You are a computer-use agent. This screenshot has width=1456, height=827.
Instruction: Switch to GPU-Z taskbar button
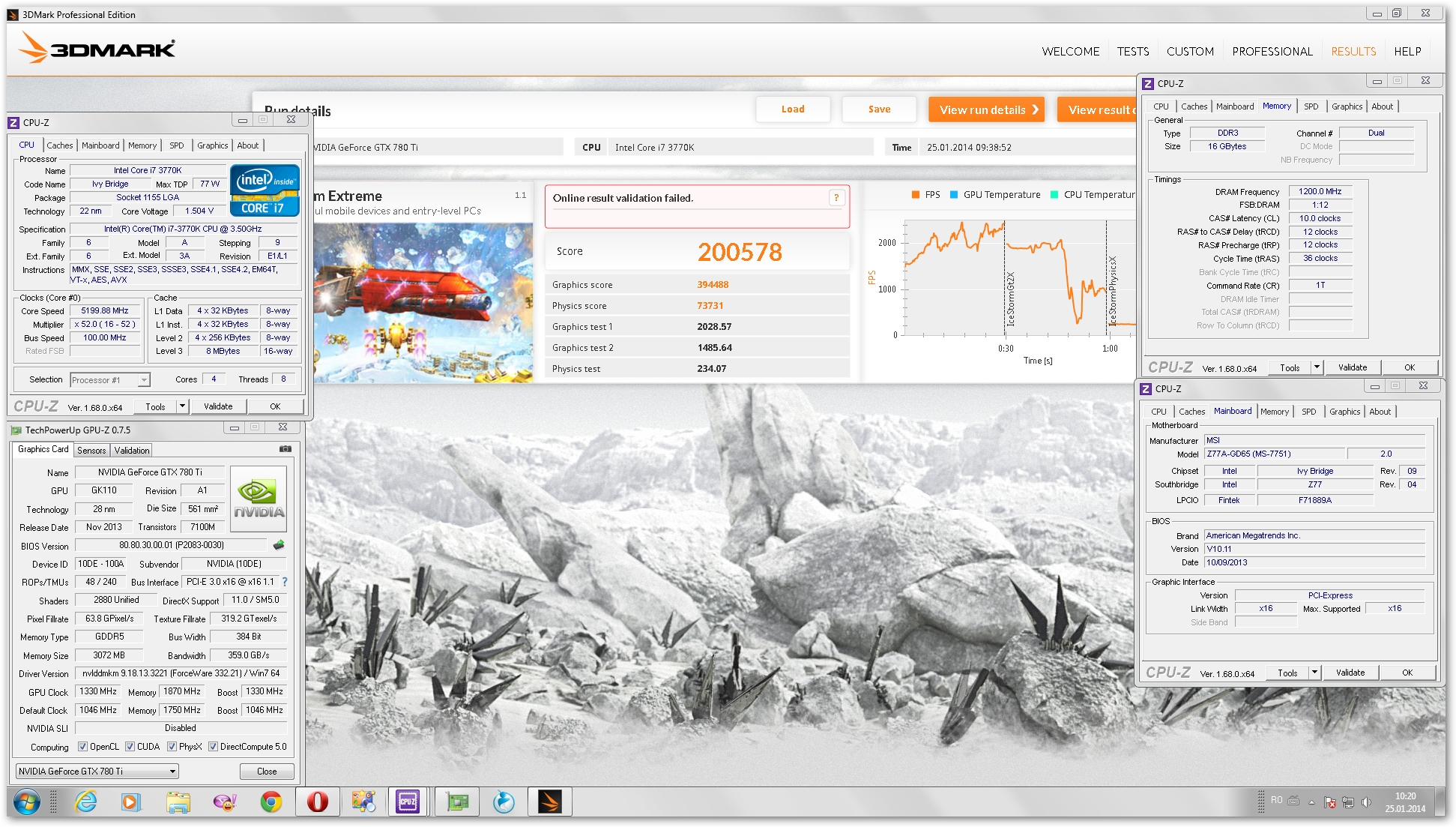pyautogui.click(x=457, y=802)
